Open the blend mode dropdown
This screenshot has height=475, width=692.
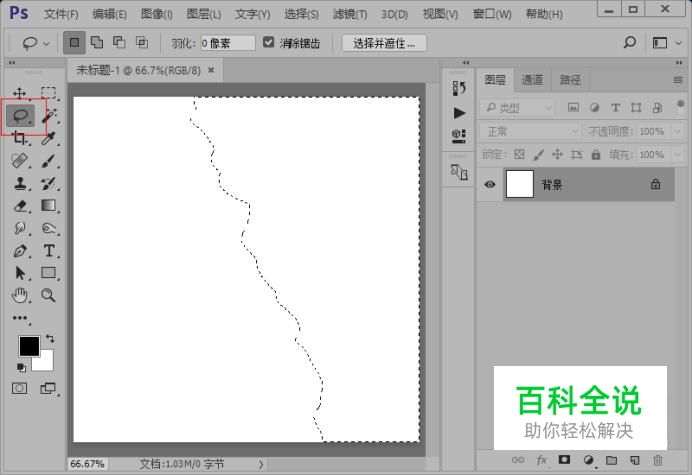tap(530, 132)
